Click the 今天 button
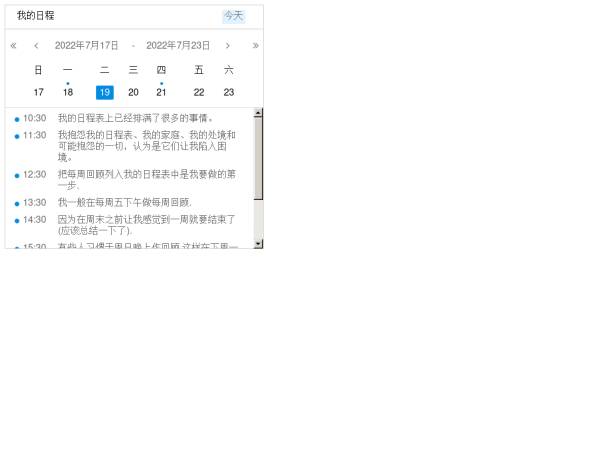The image size is (600, 469). (x=233, y=16)
